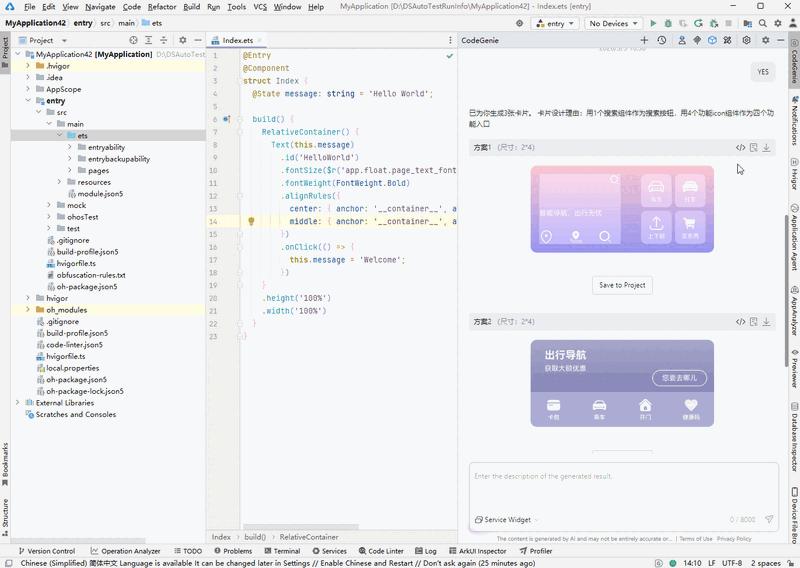Viewport: 800px width, 568px height.
Task: Open the Refactor menu
Action: click(162, 6)
